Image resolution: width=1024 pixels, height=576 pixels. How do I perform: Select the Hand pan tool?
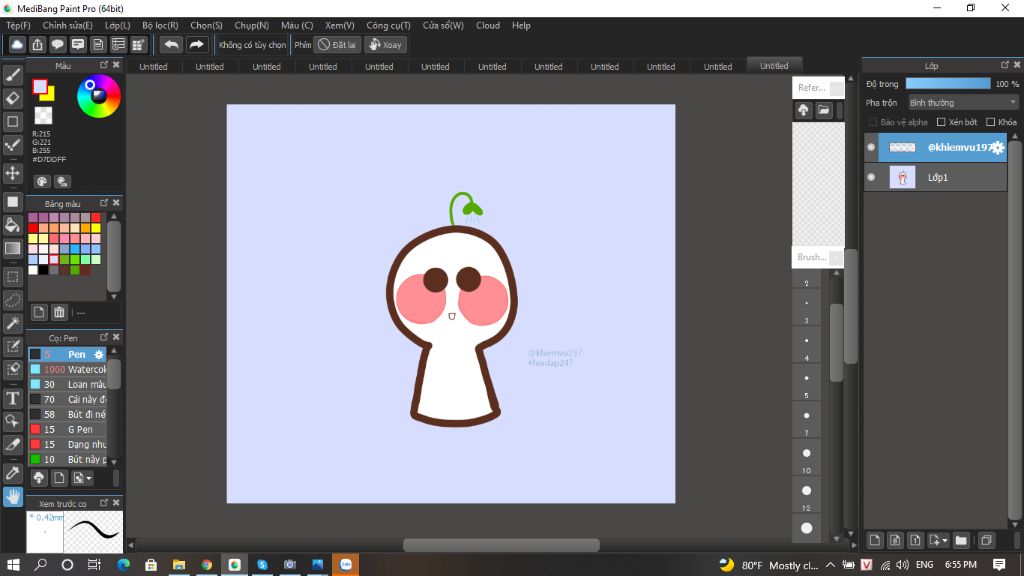[x=12, y=497]
